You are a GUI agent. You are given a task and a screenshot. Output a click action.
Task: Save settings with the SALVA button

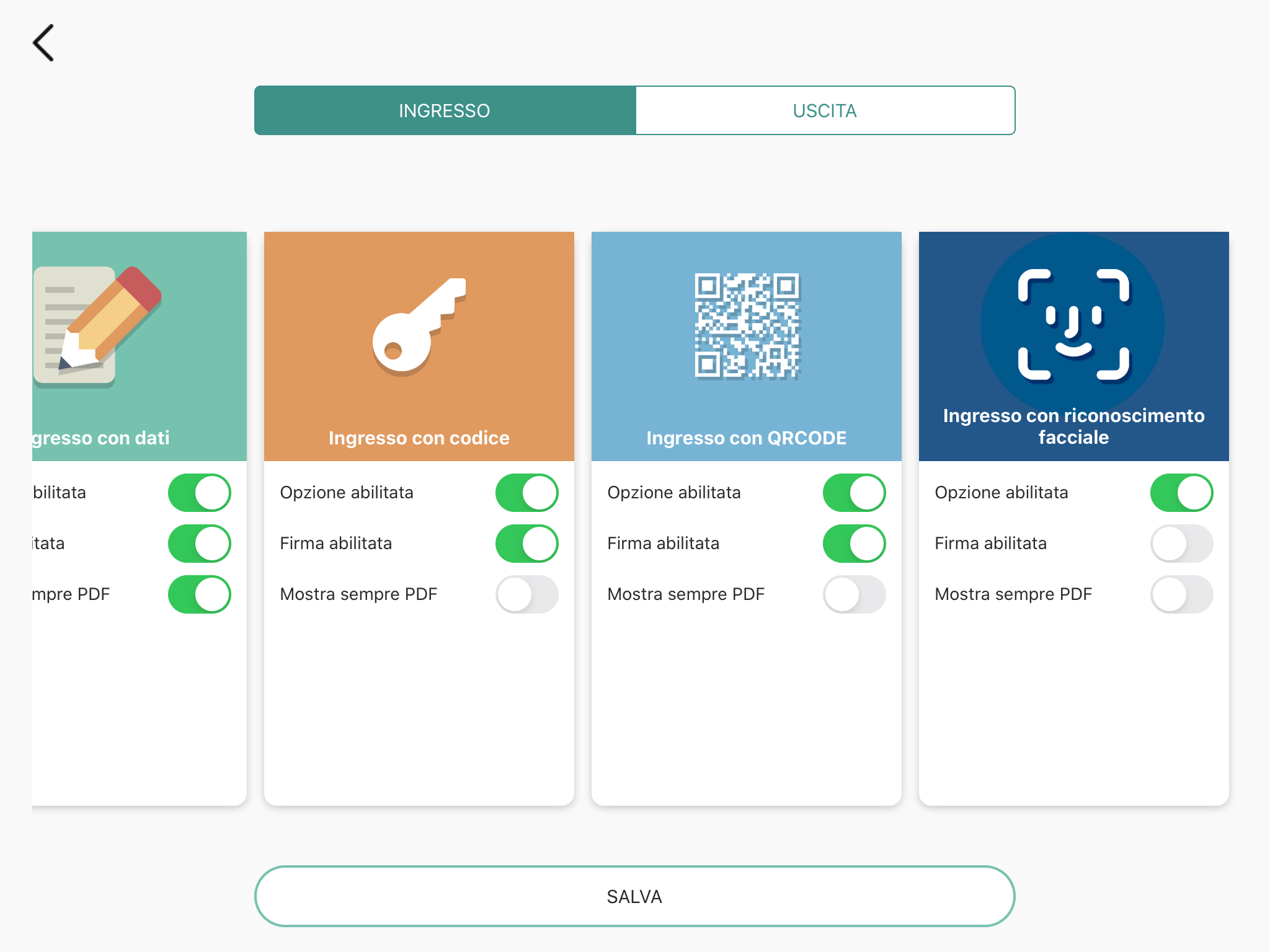(x=634, y=896)
